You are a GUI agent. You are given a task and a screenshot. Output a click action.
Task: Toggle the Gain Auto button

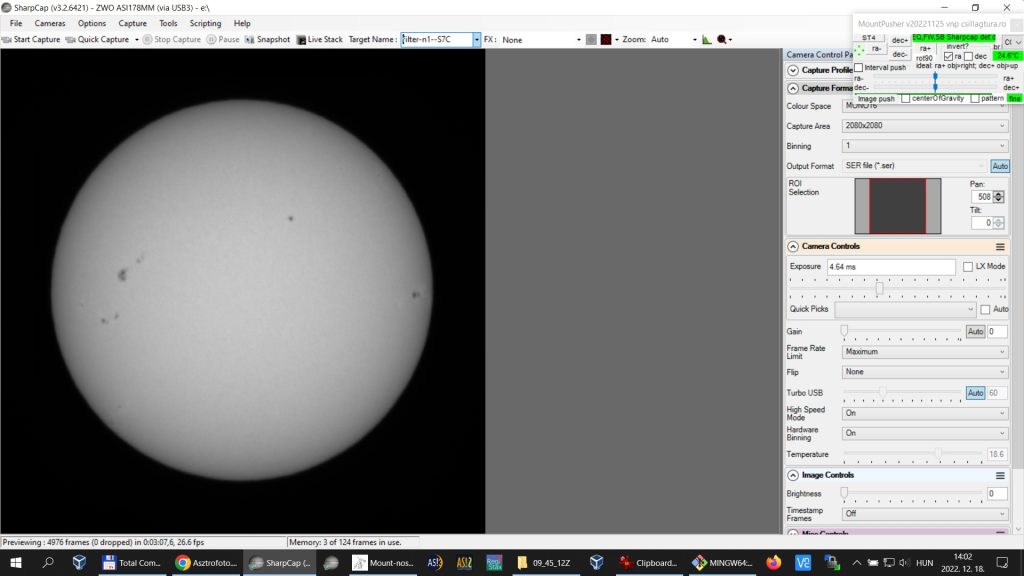coord(975,332)
